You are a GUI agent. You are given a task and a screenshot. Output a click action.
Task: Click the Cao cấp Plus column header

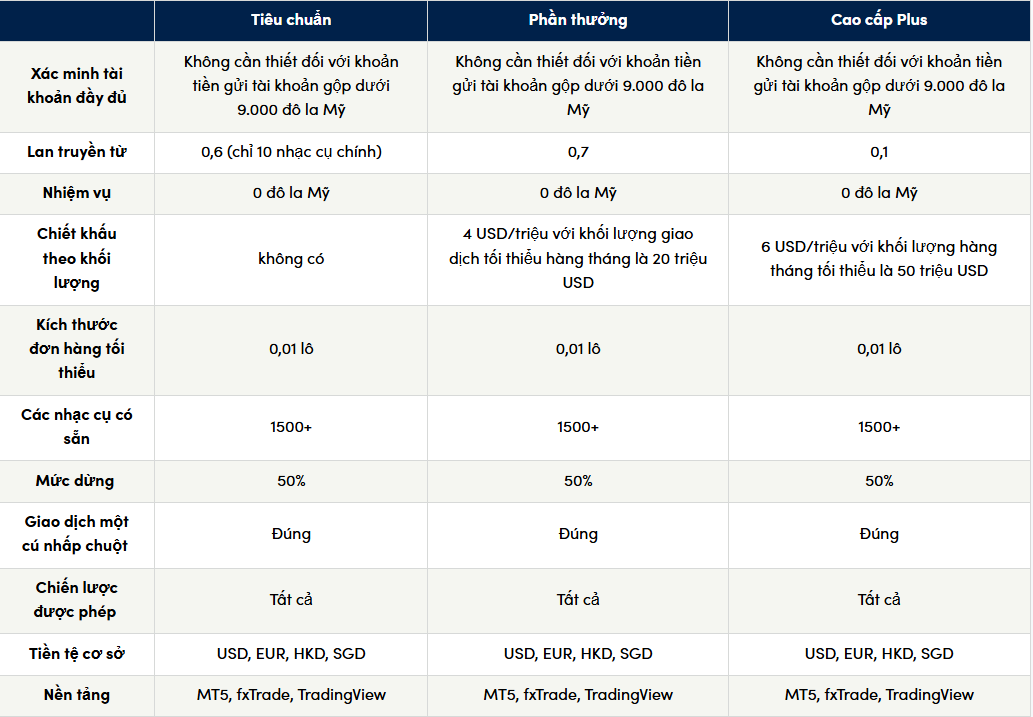point(879,20)
